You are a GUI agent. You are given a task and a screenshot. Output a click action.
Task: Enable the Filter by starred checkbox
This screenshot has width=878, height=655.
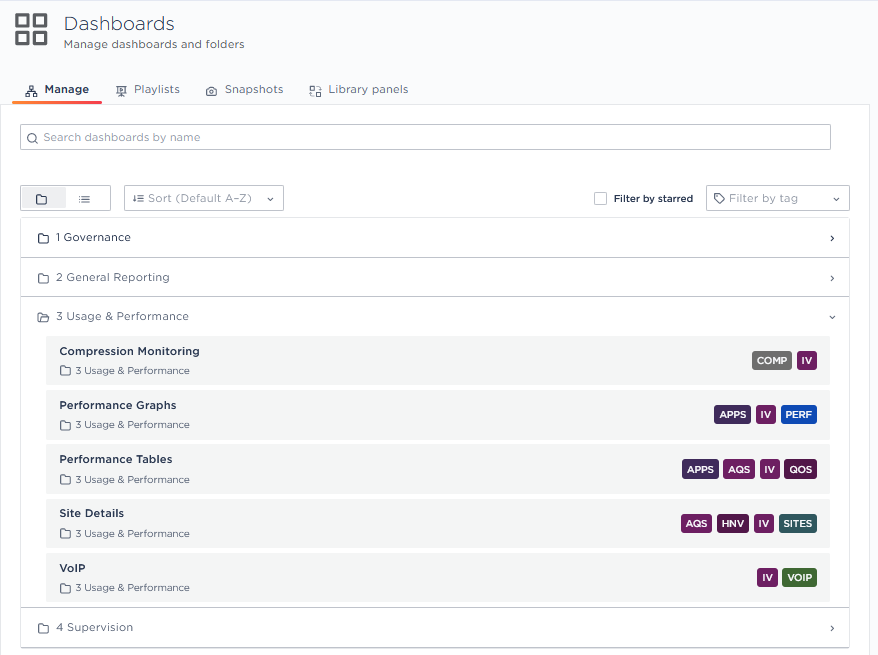pyautogui.click(x=601, y=199)
